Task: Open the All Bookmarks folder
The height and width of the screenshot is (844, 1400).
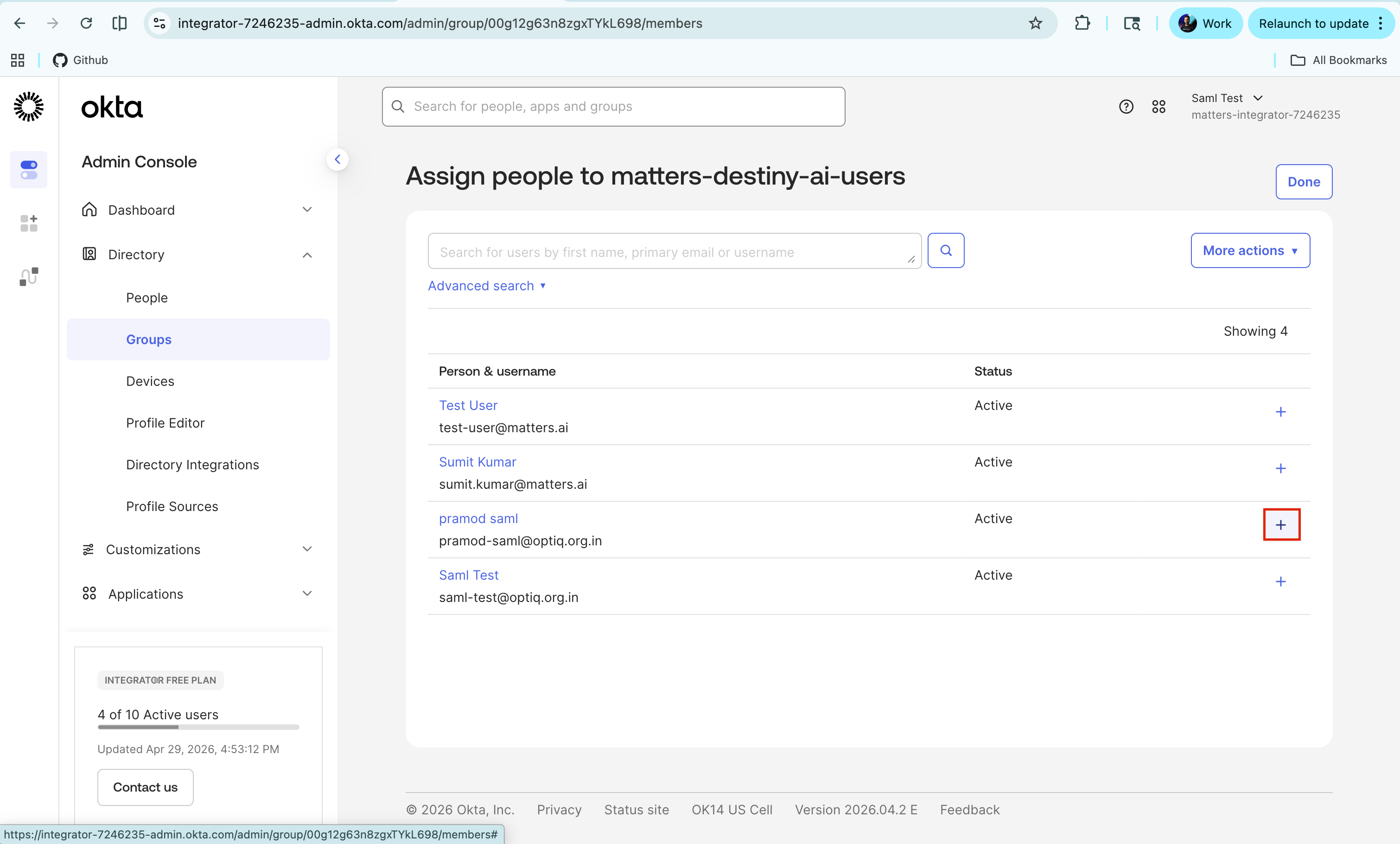Action: (1339, 60)
